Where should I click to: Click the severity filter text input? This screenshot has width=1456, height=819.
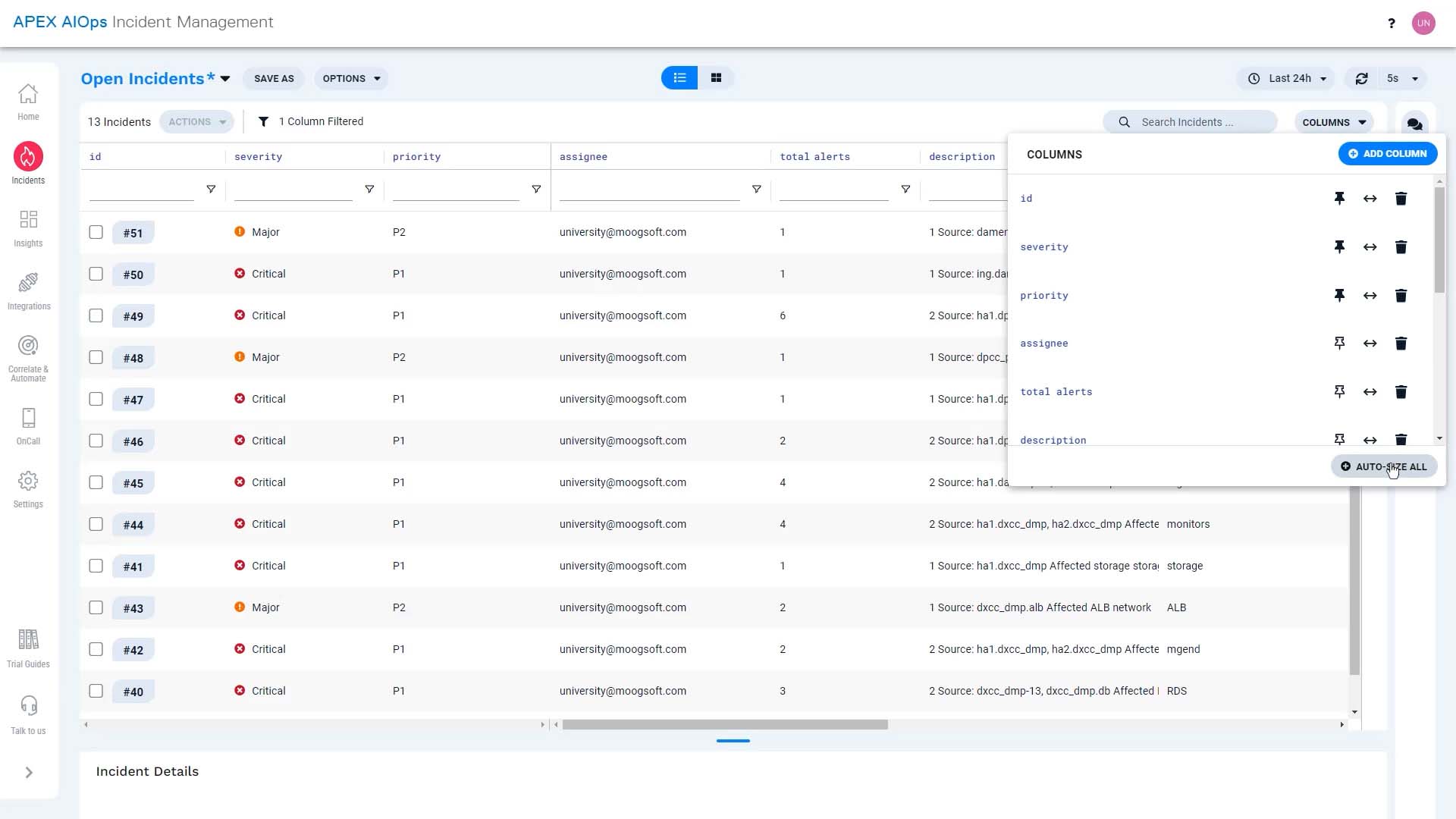click(x=293, y=190)
